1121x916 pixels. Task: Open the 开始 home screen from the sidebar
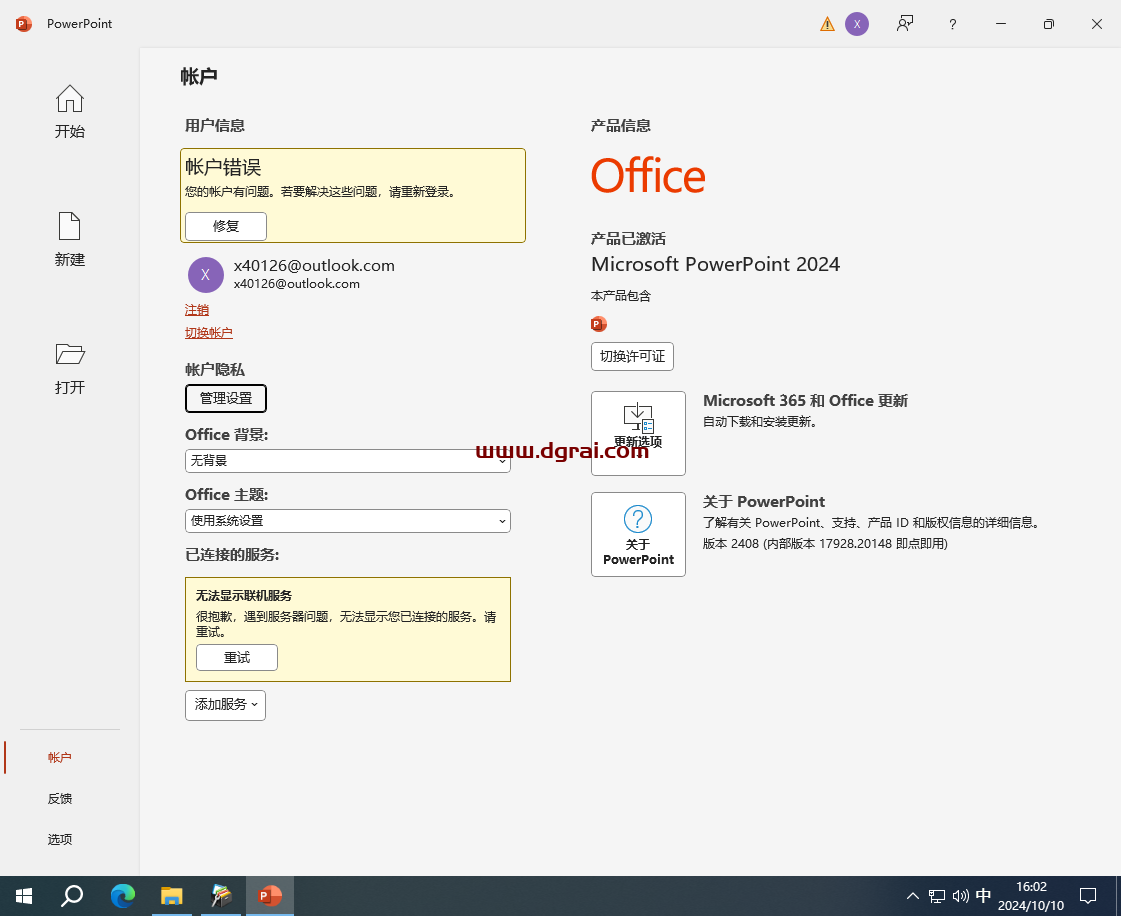69,112
